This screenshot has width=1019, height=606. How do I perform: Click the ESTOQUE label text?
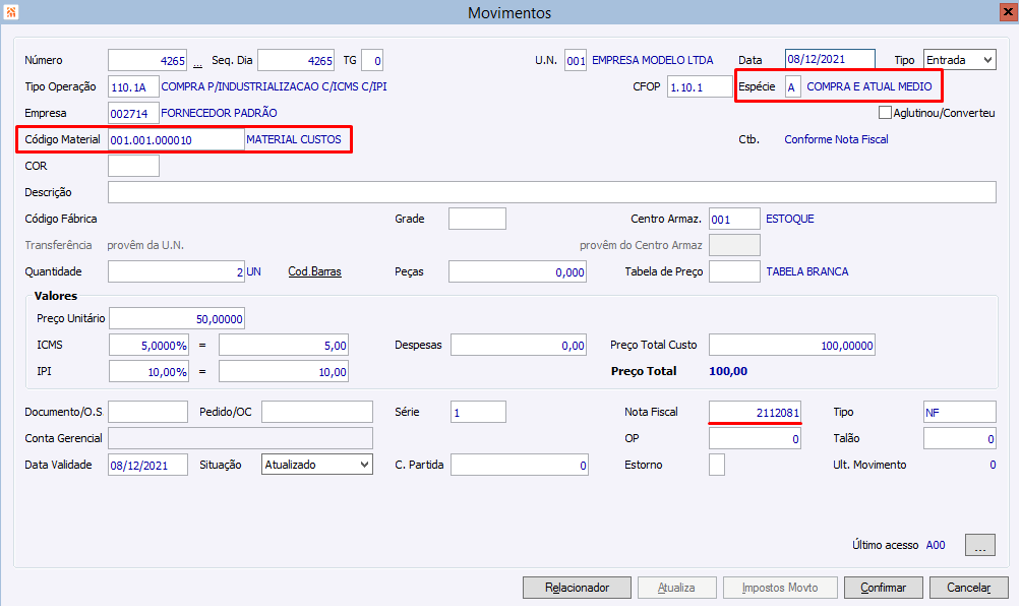790,218
